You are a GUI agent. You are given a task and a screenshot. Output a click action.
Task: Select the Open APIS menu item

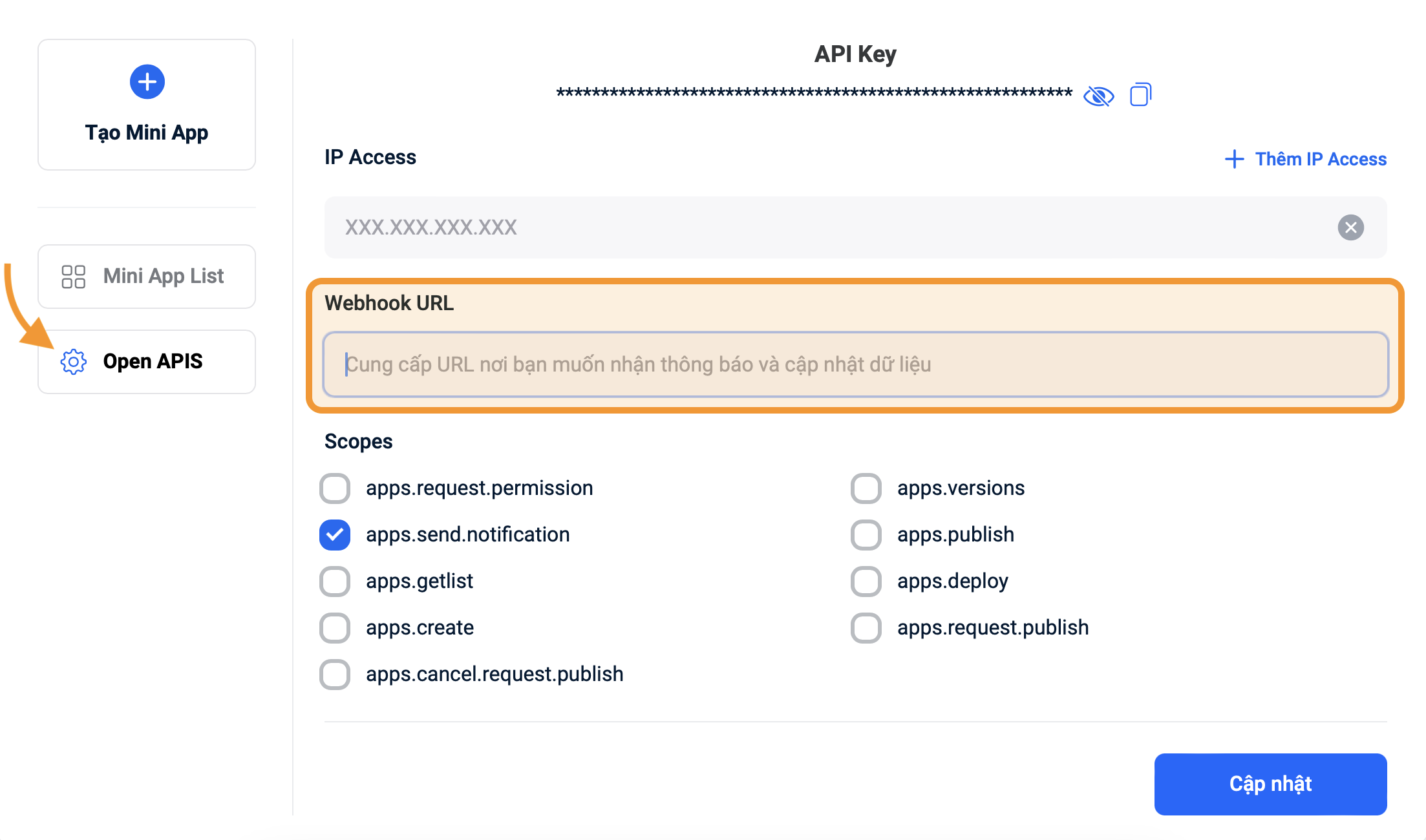pyautogui.click(x=147, y=362)
